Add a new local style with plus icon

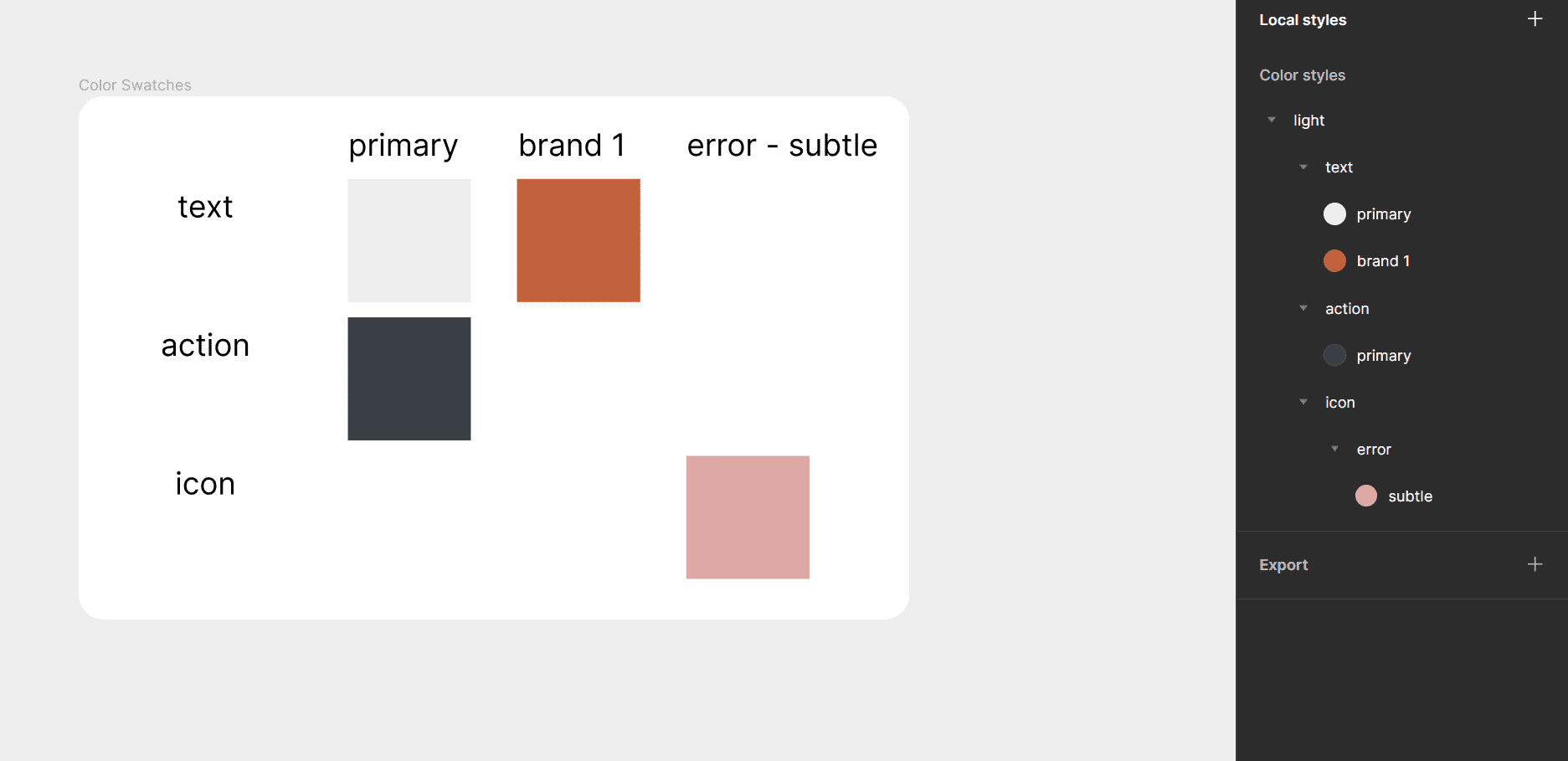point(1535,19)
